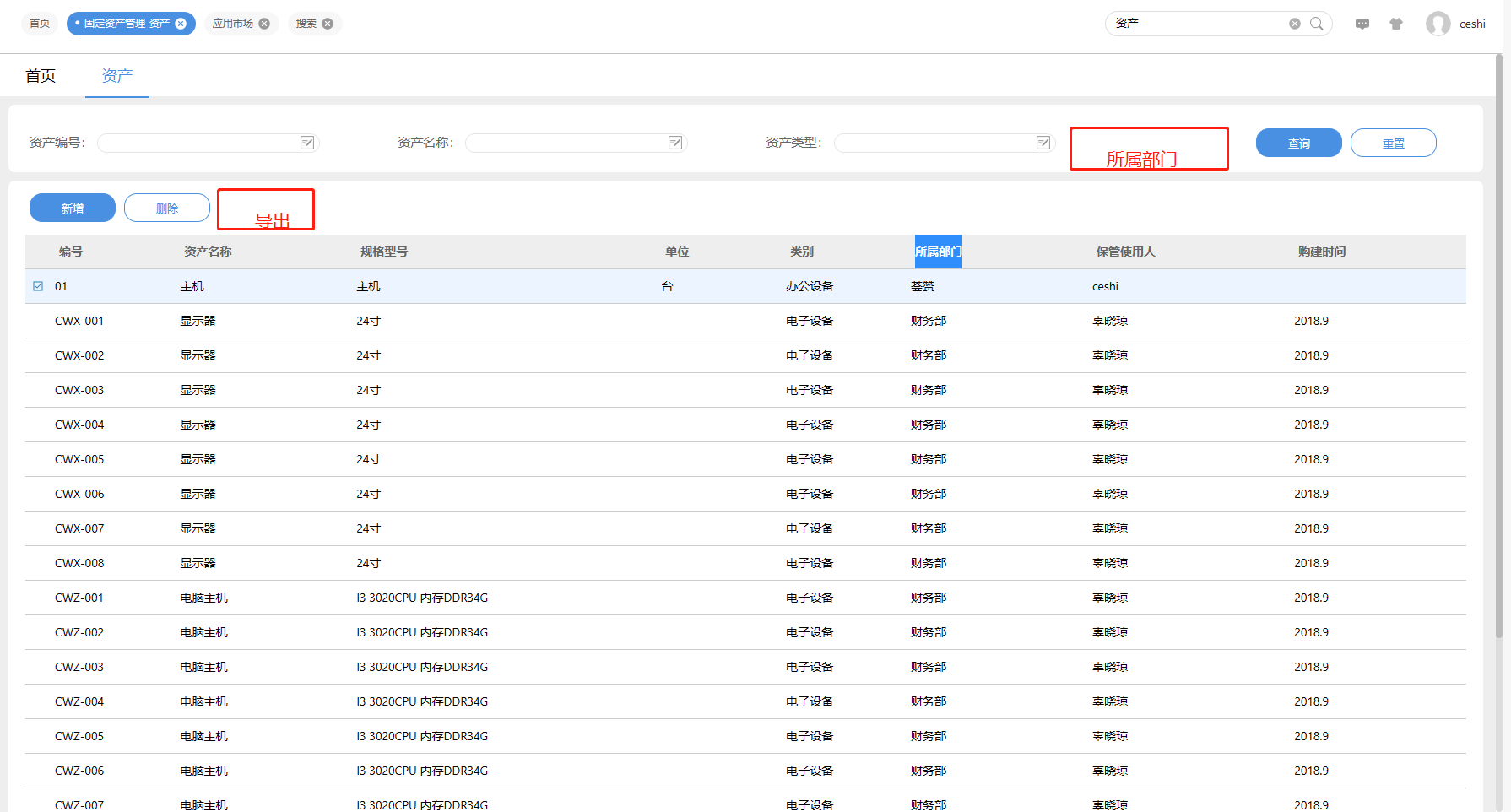The width and height of the screenshot is (1511, 812).
Task: Close the 应用市场 tab
Action: pos(264,24)
